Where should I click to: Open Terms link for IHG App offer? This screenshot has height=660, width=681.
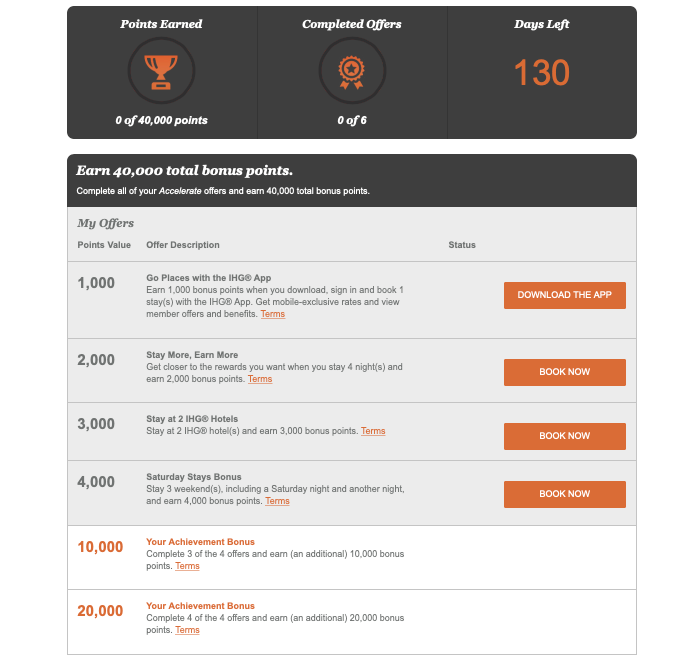click(x=272, y=315)
